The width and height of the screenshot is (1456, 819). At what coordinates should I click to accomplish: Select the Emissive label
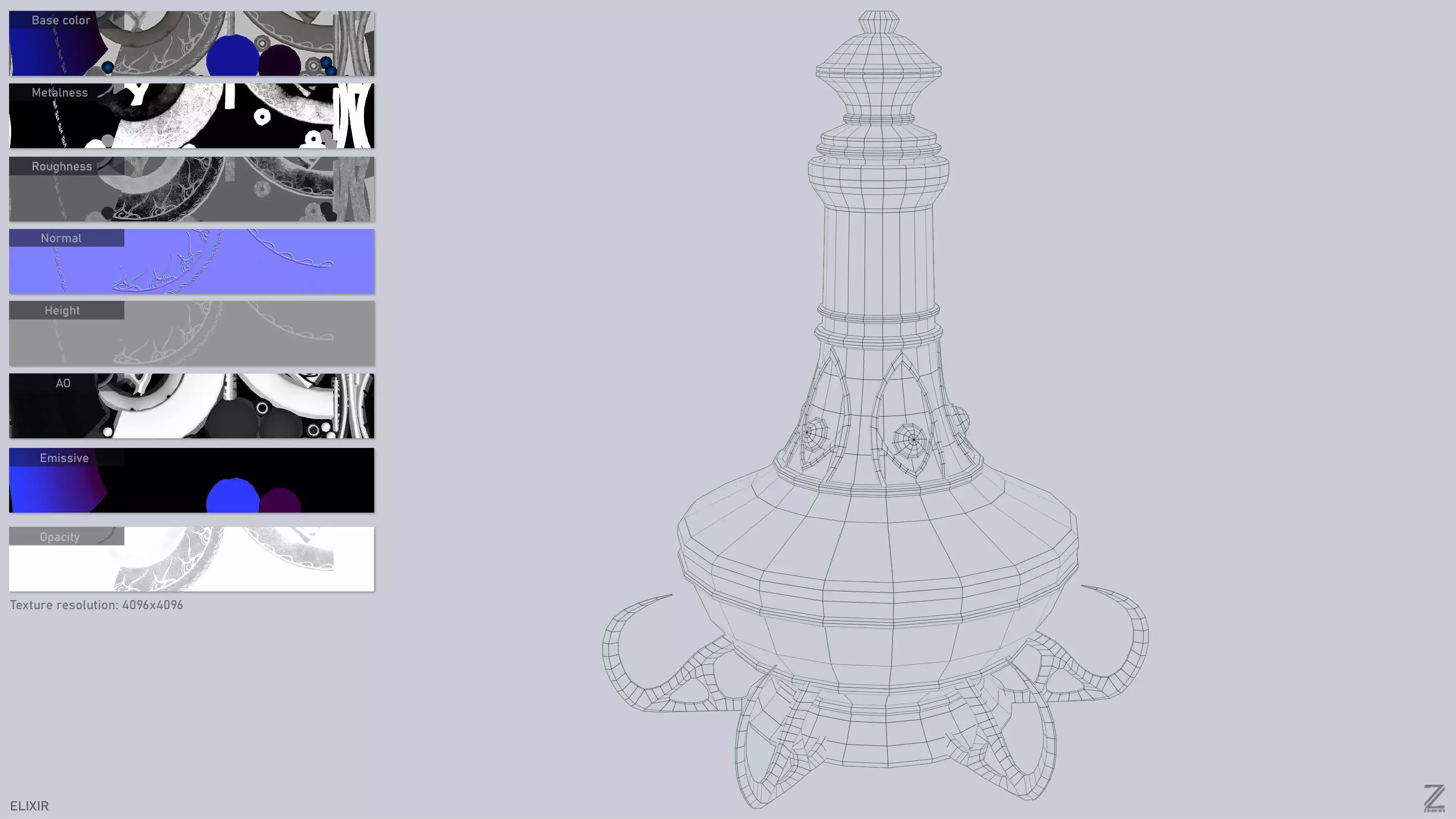coord(64,459)
